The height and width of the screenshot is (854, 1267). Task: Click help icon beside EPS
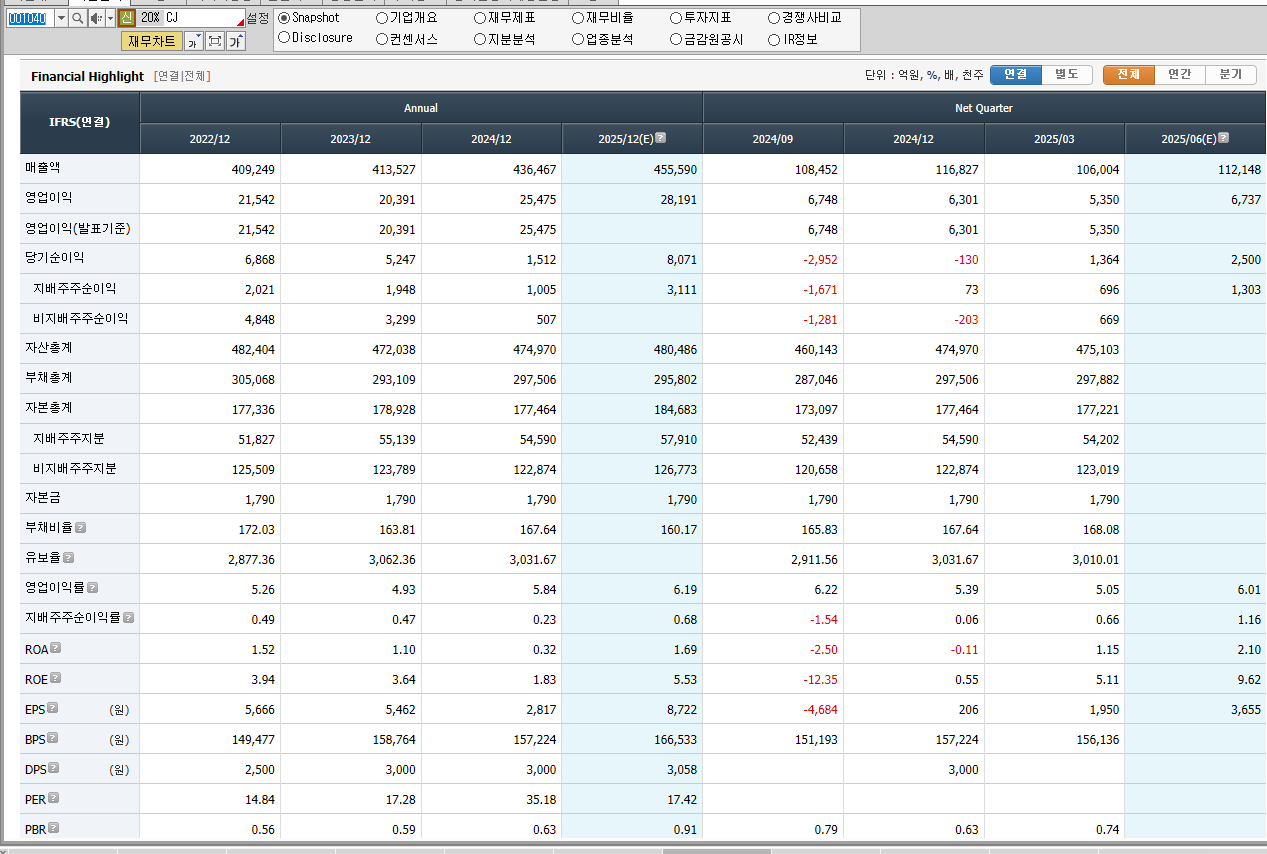coord(53,708)
